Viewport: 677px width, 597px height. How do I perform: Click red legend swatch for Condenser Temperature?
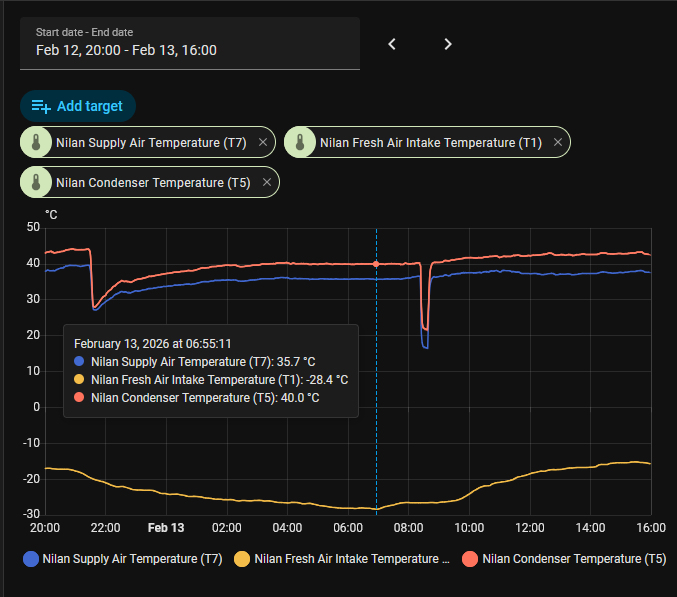pyautogui.click(x=470, y=559)
